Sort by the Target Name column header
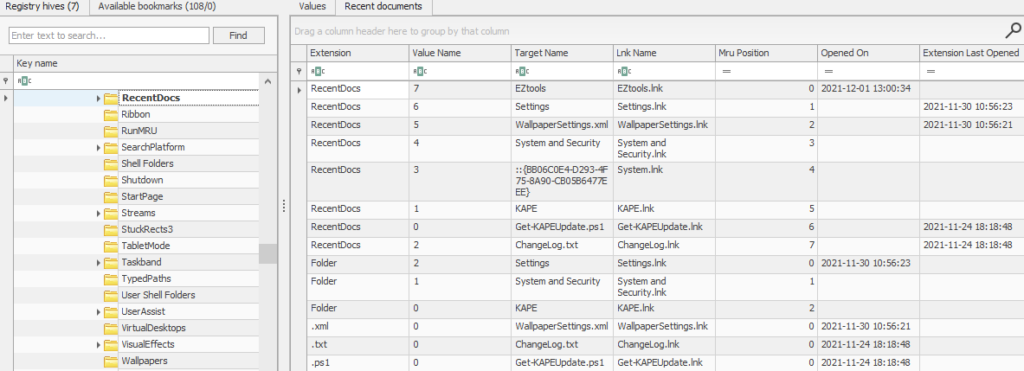Viewport: 1024px width, 371px height. pyautogui.click(x=562, y=53)
